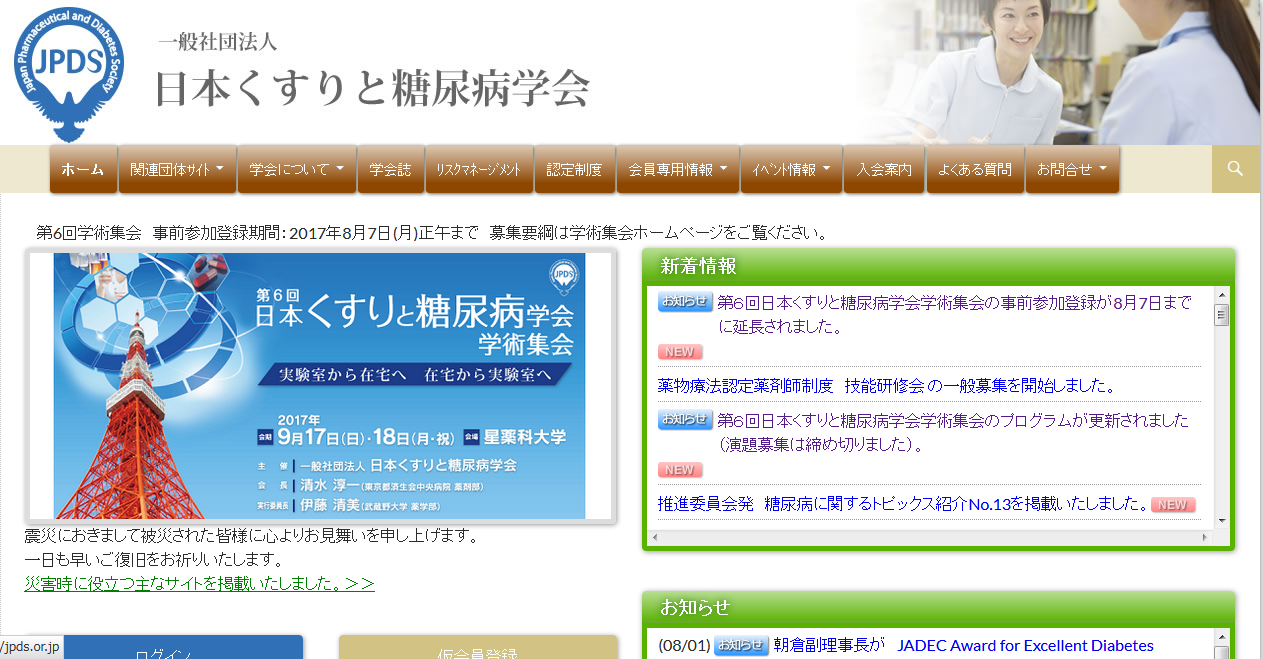Open 認定制度 menu item

[x=575, y=170]
